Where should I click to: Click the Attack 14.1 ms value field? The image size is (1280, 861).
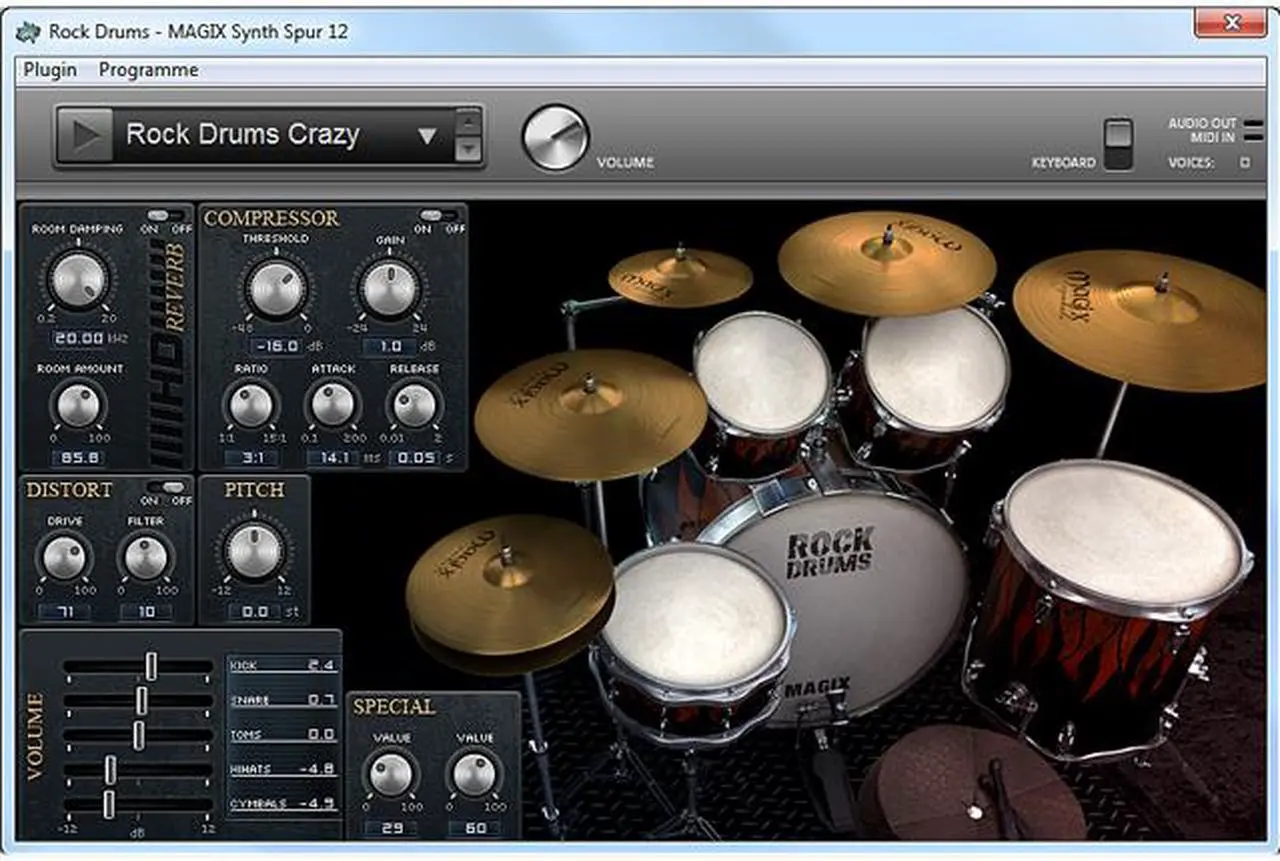click(333, 458)
